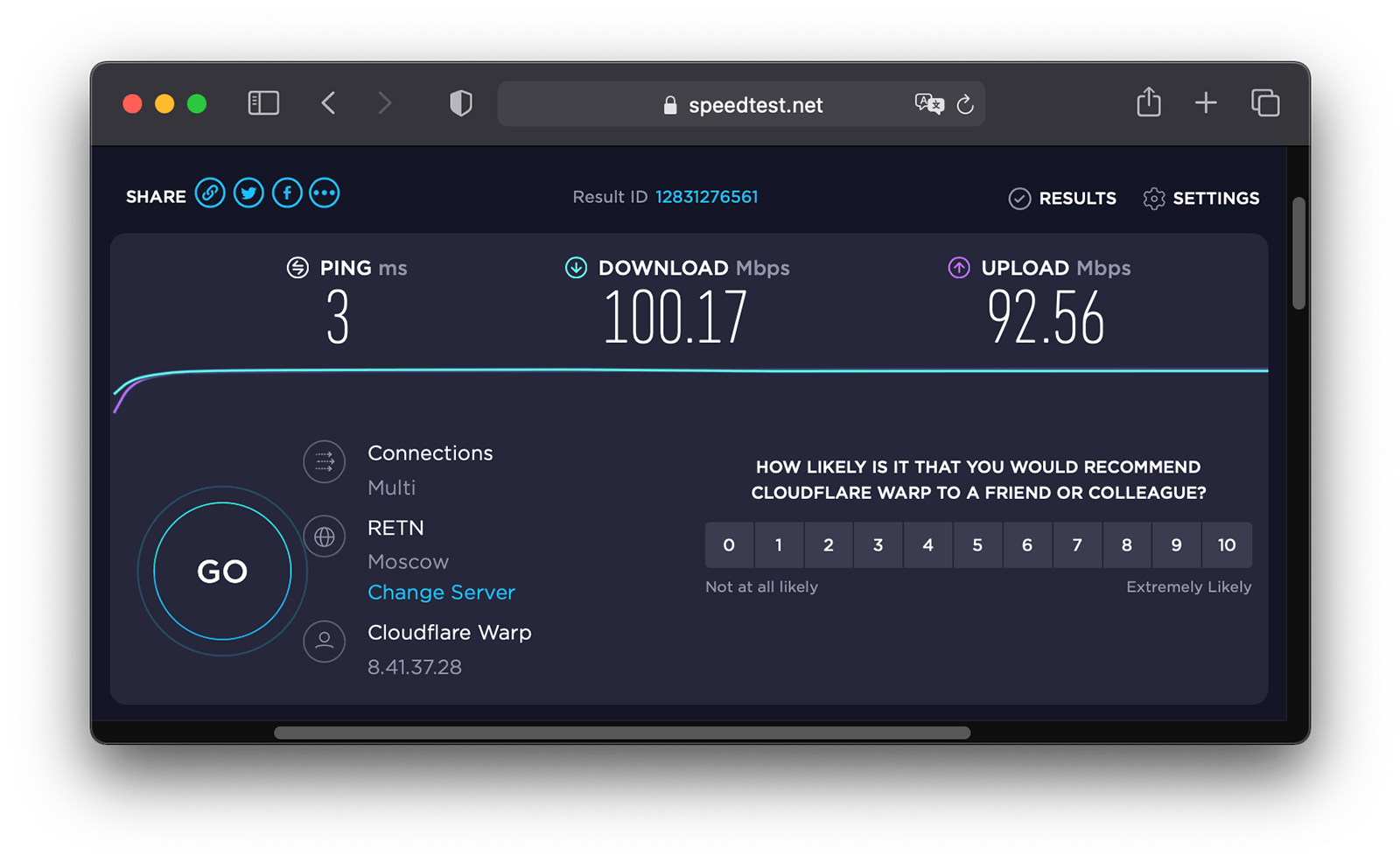Click the Change Server link
The image size is (1400, 863).
pyautogui.click(x=441, y=593)
